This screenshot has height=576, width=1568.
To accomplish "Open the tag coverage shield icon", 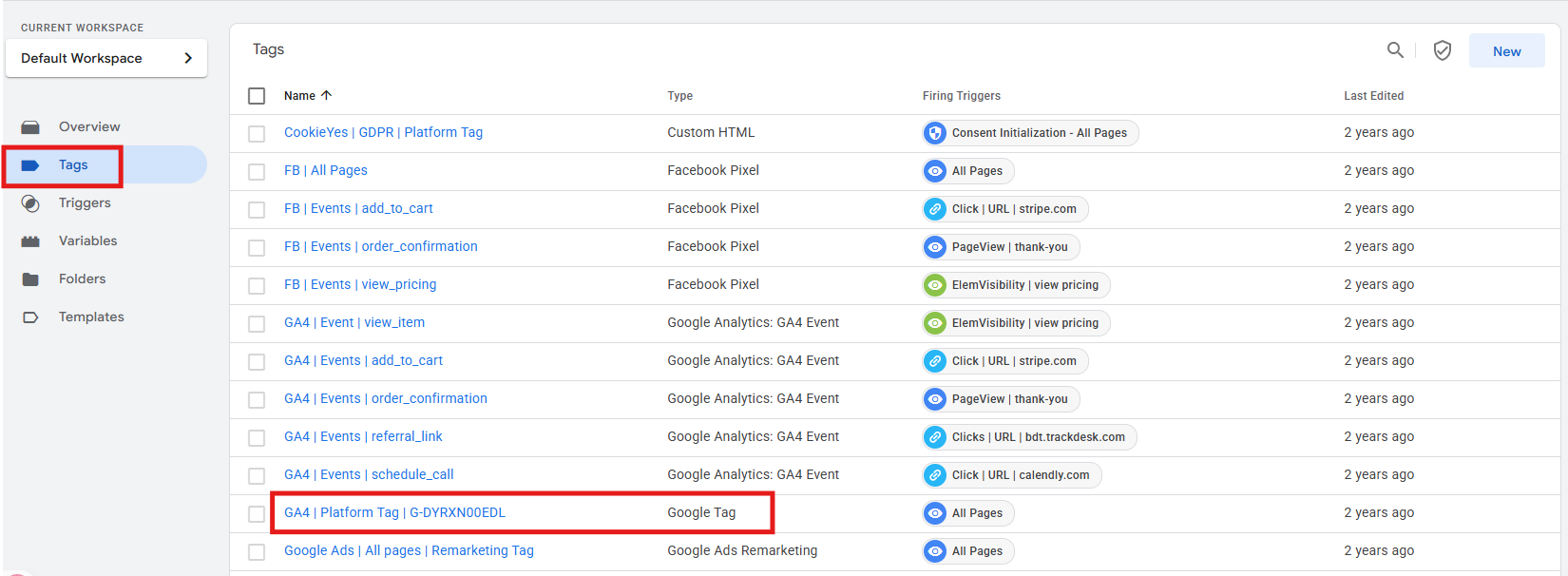I will pyautogui.click(x=1442, y=50).
